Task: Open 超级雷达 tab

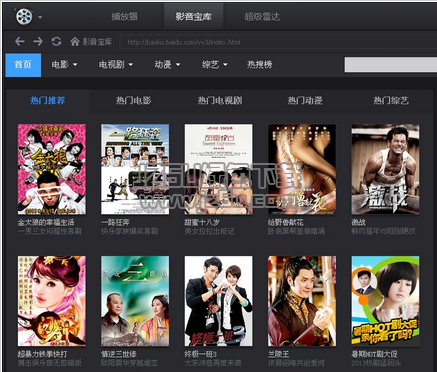Action: [x=262, y=17]
